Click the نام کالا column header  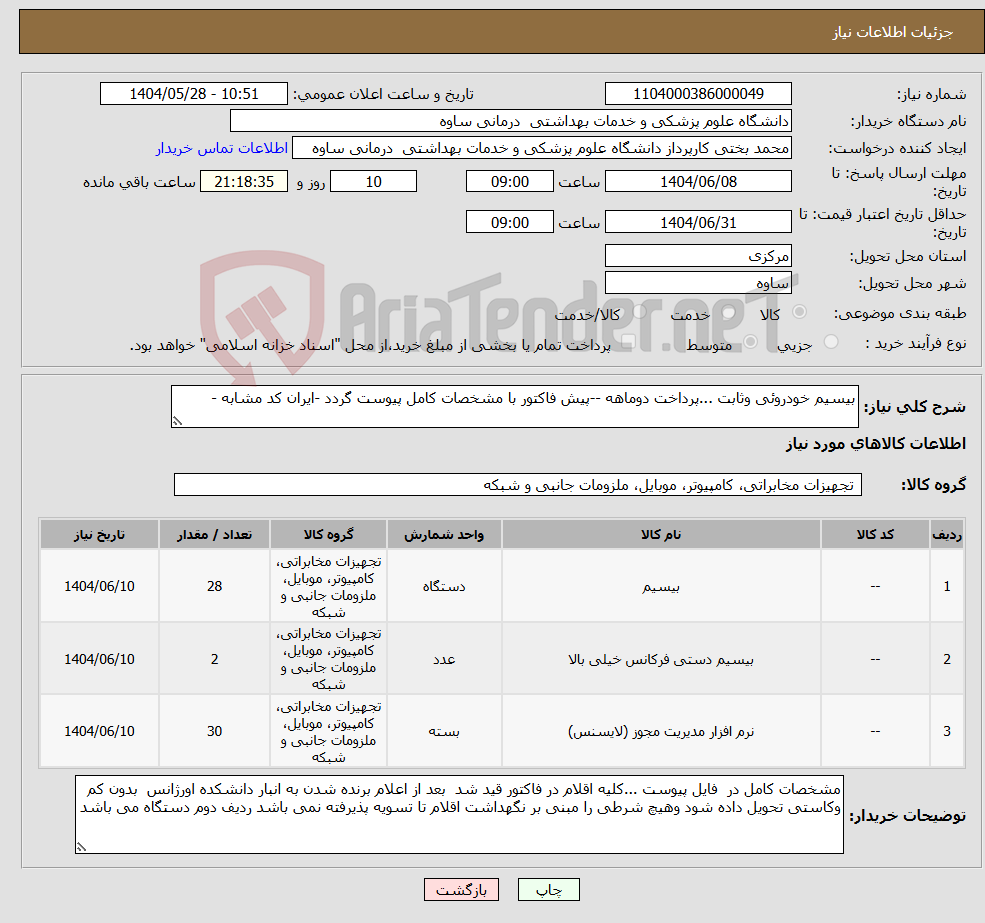point(661,535)
